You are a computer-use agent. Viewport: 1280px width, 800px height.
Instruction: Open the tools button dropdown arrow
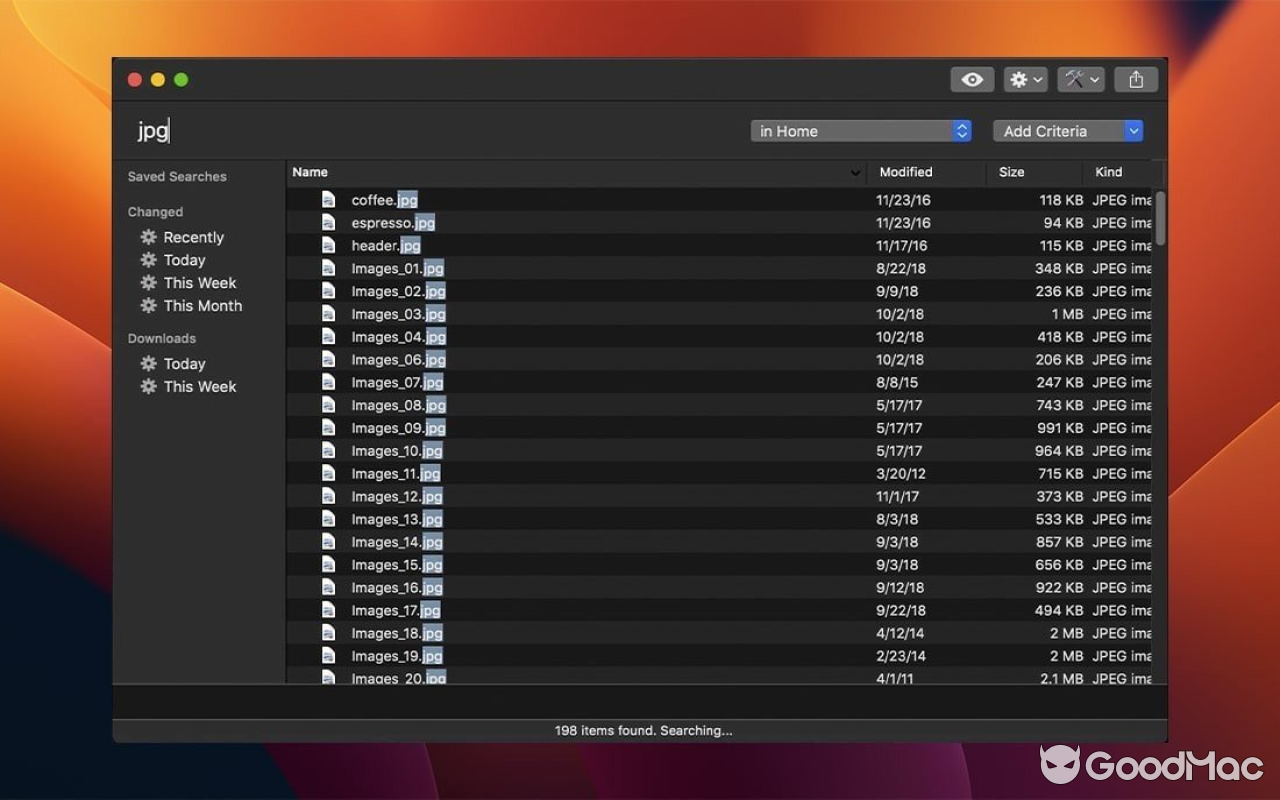click(x=1093, y=79)
